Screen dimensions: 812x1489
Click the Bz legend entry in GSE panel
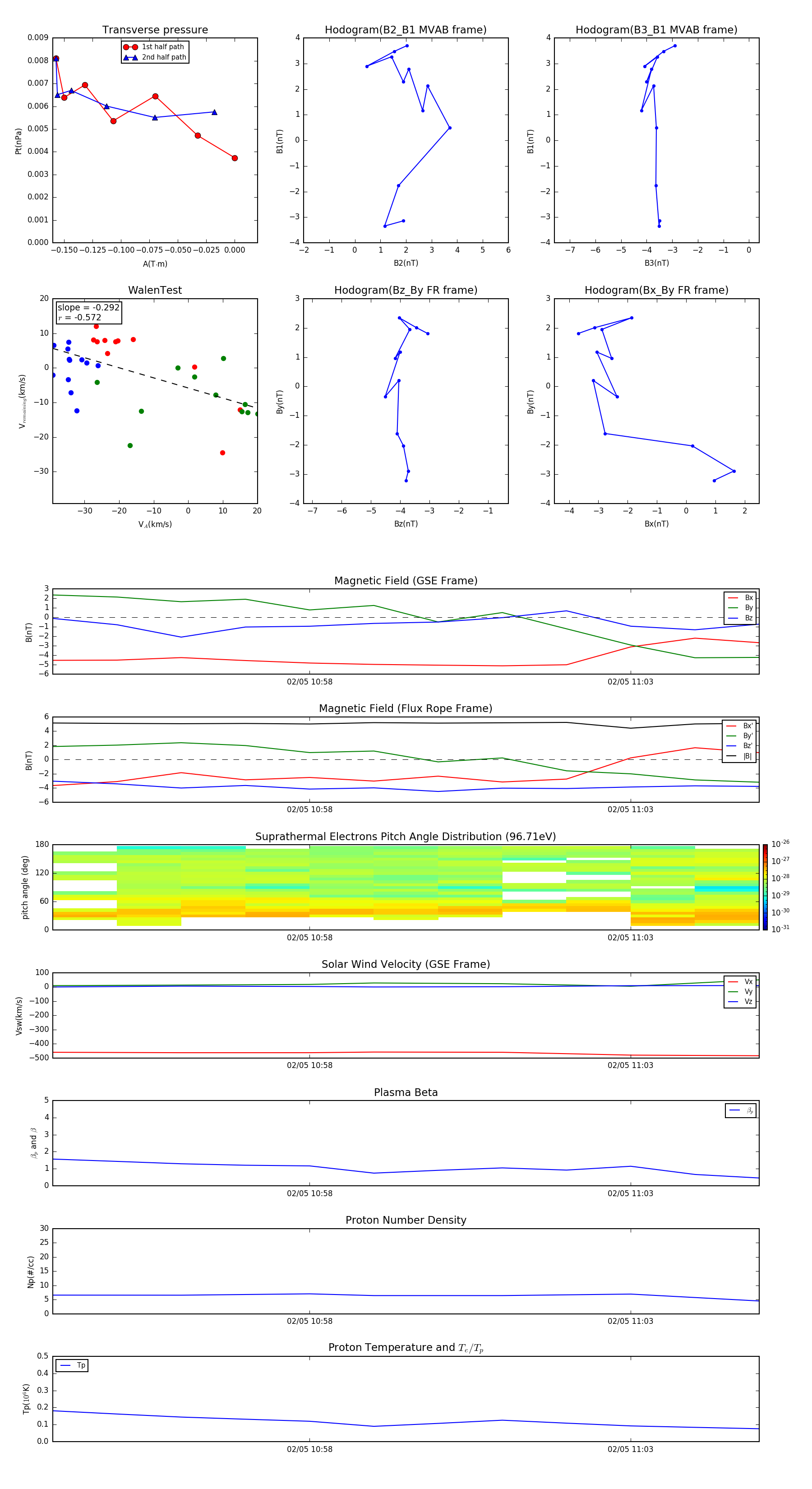(740, 618)
